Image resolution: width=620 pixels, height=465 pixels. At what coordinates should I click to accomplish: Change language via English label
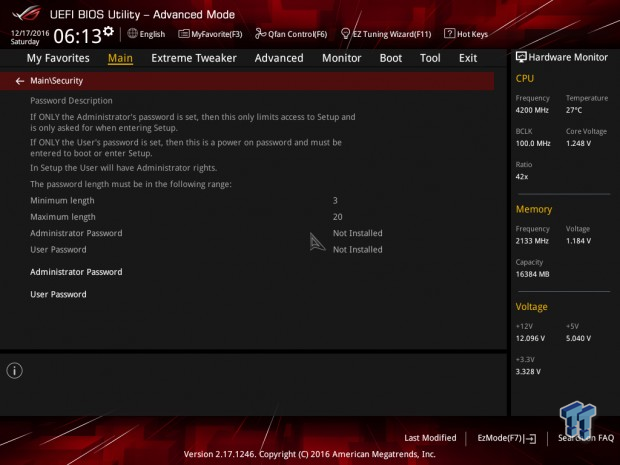pyautogui.click(x=152, y=34)
